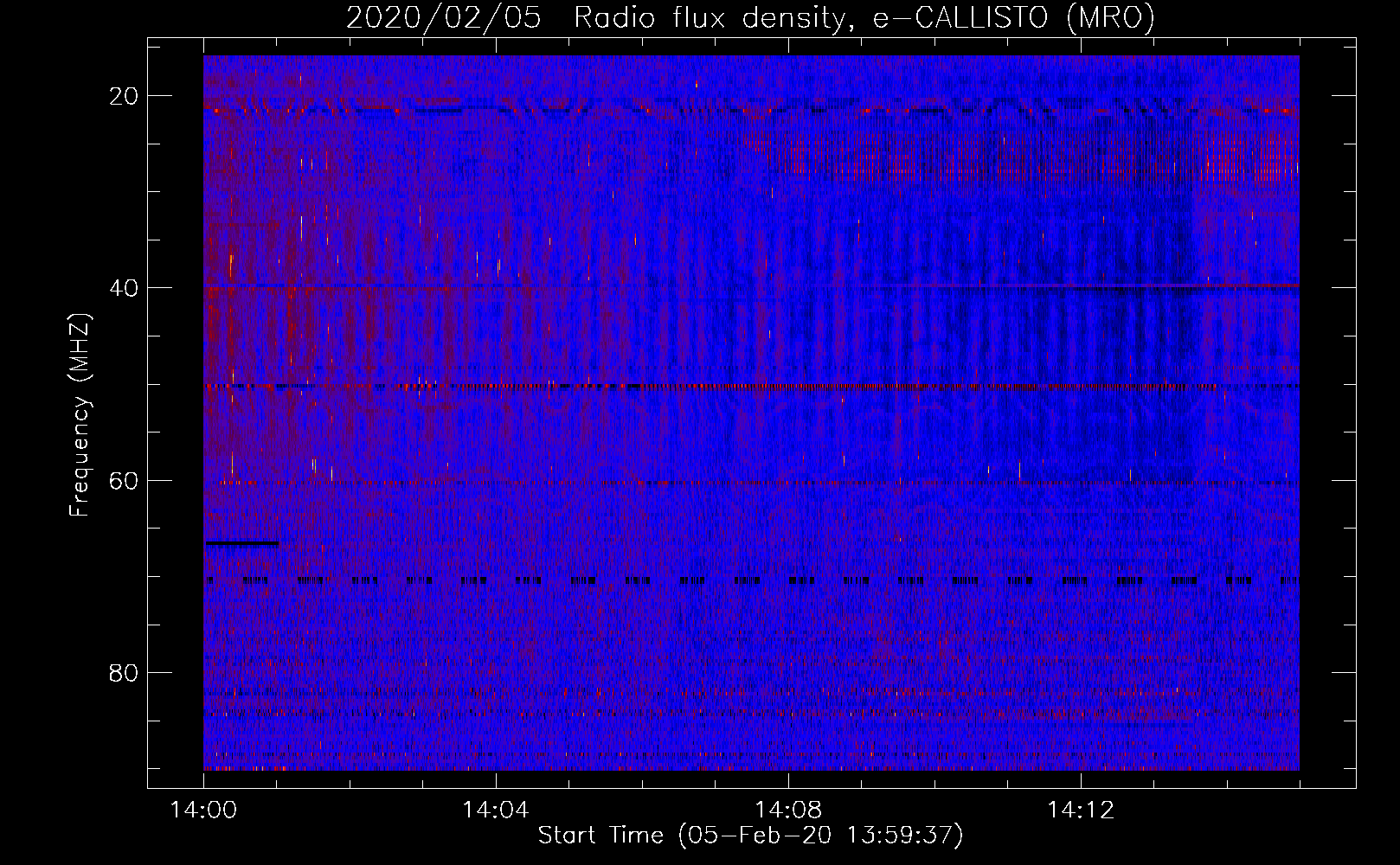
Task: Click the 20 MHz frequency tick label
Action: tap(124, 96)
